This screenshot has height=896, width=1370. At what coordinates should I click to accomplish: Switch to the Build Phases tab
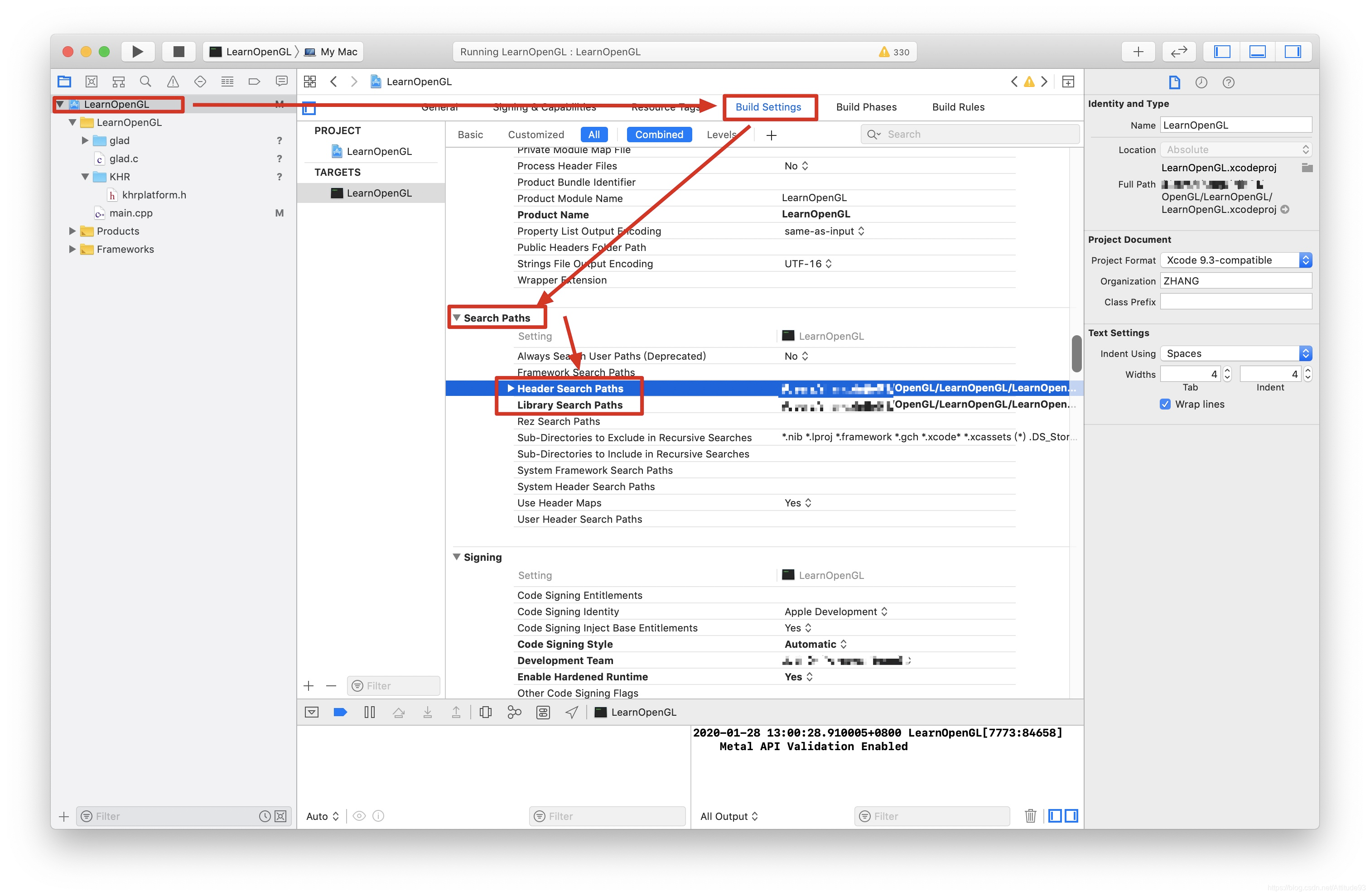[x=866, y=107]
